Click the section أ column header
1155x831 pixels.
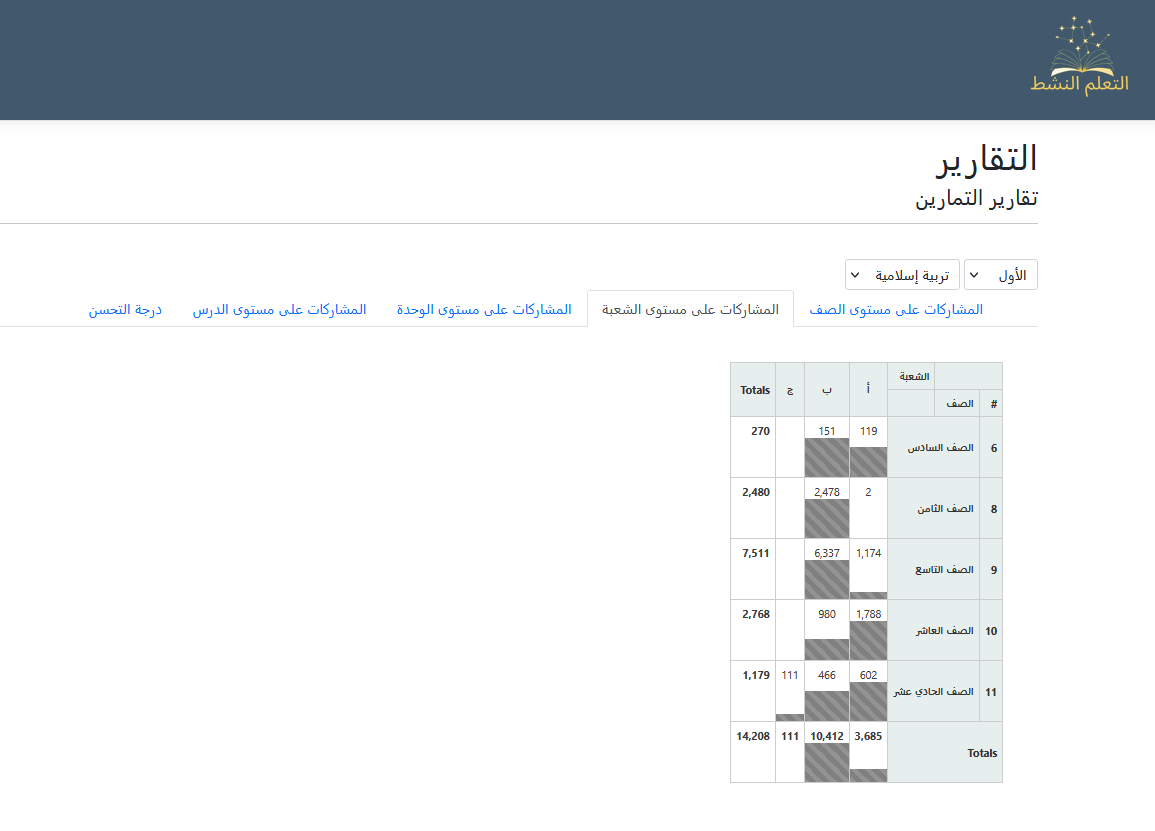(868, 390)
